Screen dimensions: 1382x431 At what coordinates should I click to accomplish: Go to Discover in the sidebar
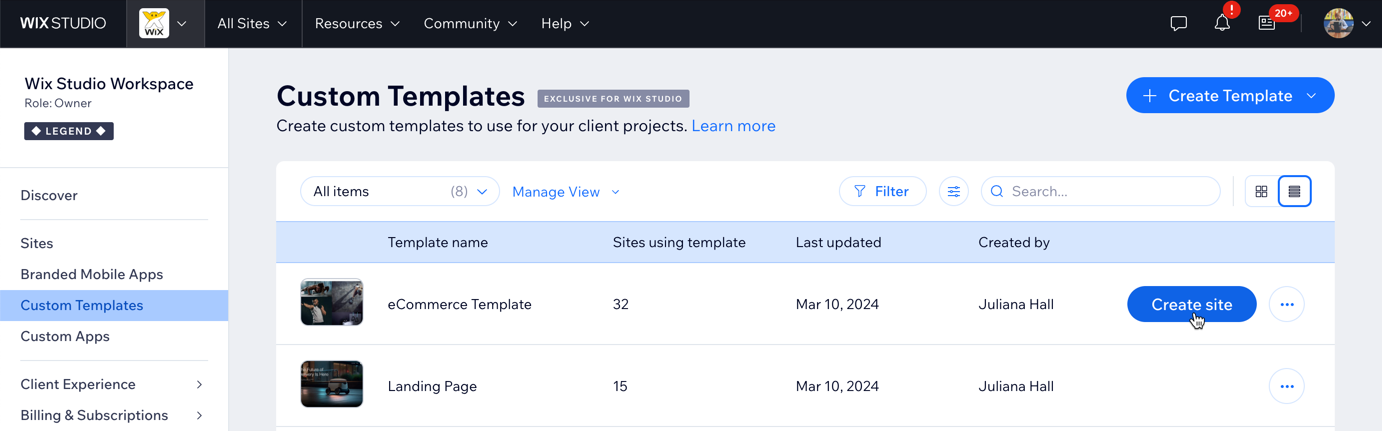click(x=49, y=195)
